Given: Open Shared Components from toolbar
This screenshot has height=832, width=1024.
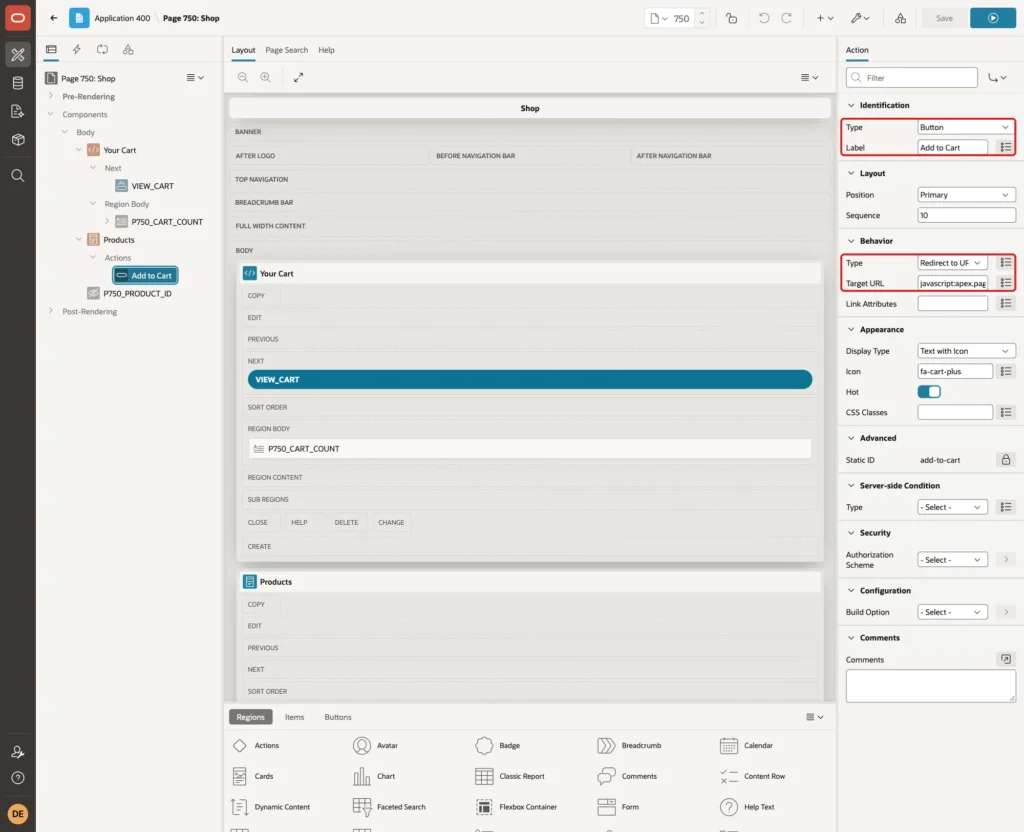Looking at the screenshot, I should click(x=901, y=18).
